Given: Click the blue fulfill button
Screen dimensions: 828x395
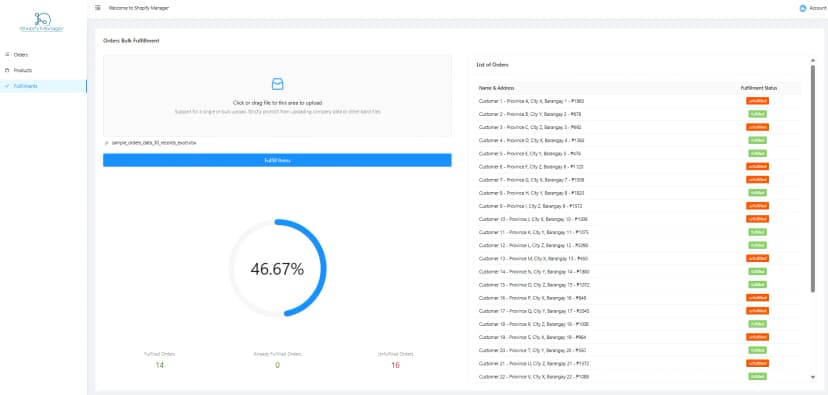Looking at the screenshot, I should coord(277,160).
